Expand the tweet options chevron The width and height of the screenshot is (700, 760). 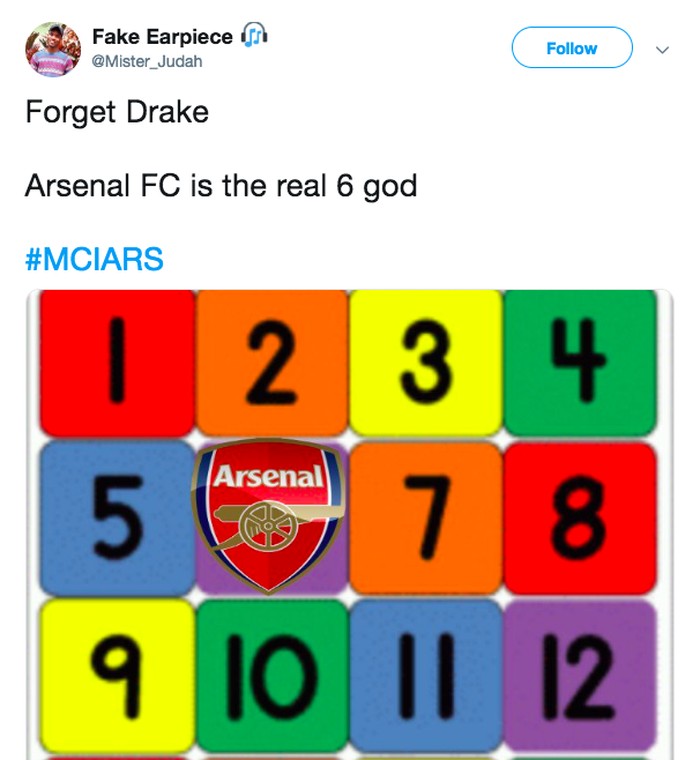661,49
